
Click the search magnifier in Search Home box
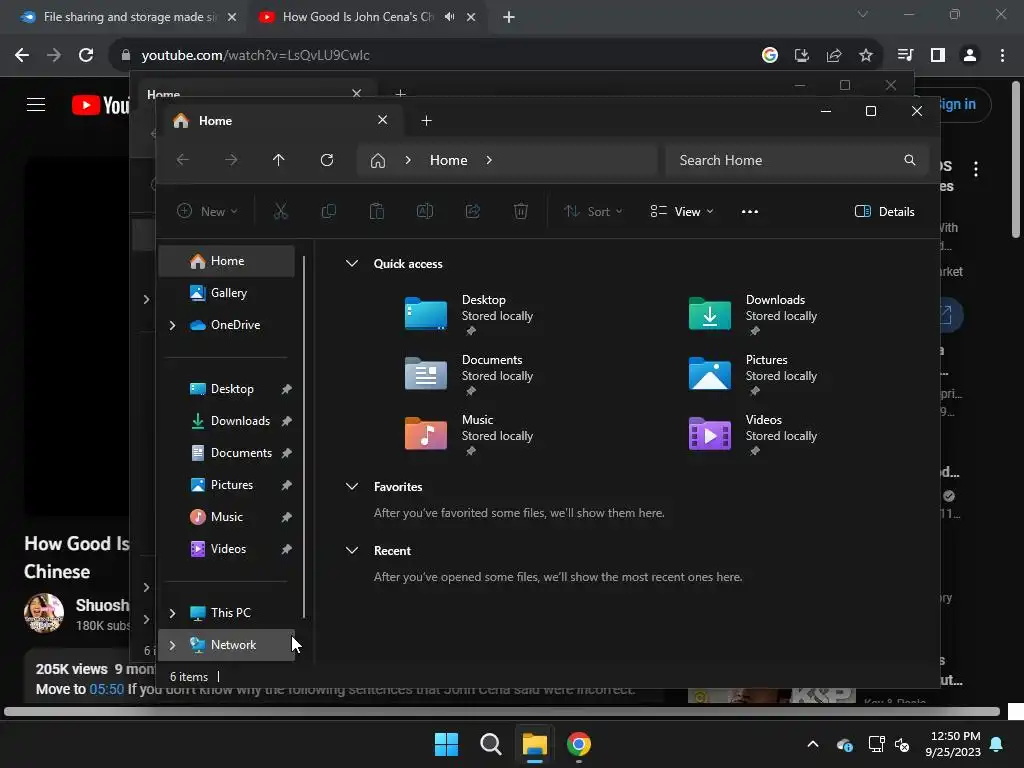pos(910,160)
